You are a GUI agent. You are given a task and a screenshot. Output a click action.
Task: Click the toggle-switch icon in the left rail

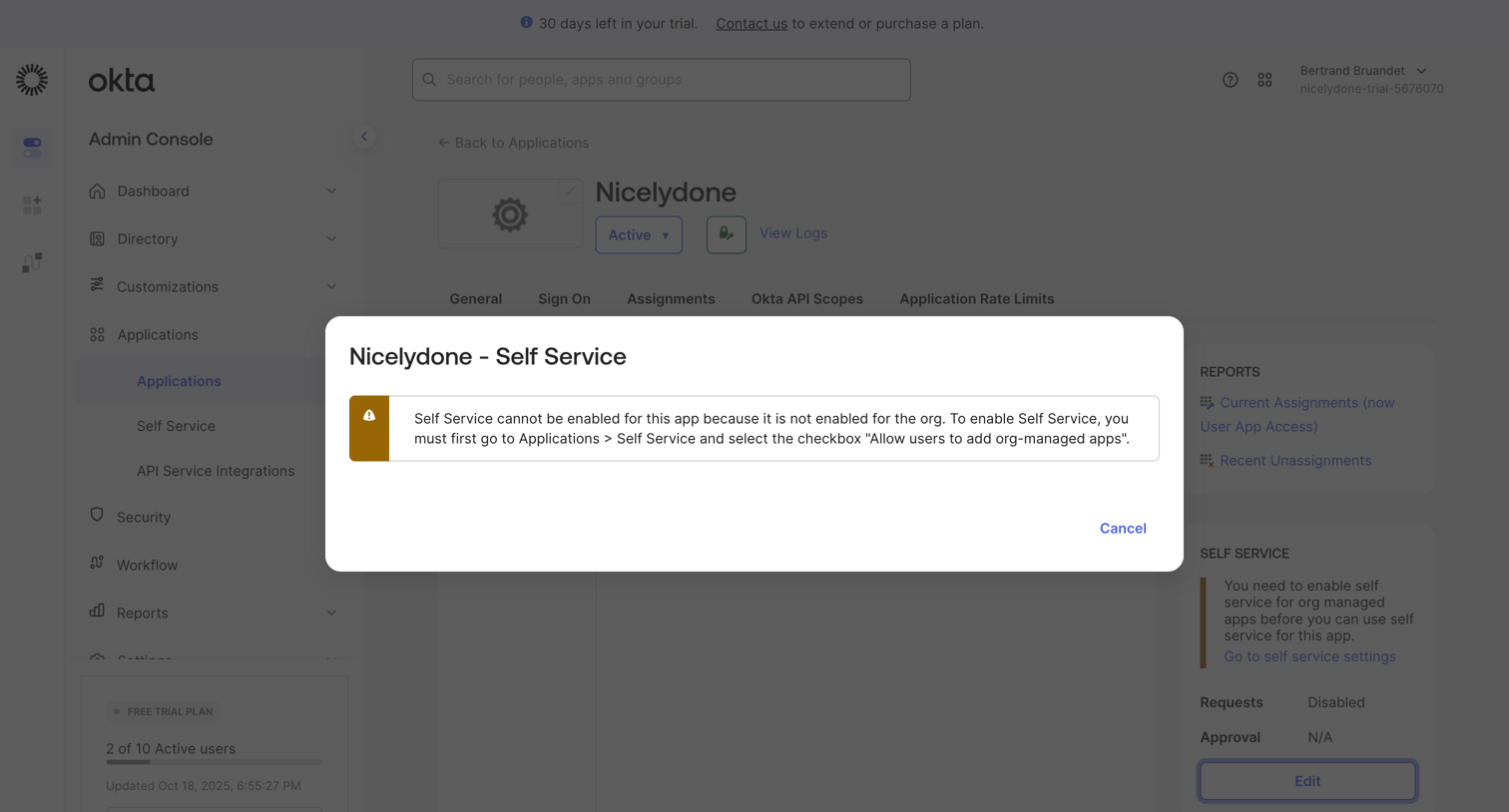pos(32,148)
